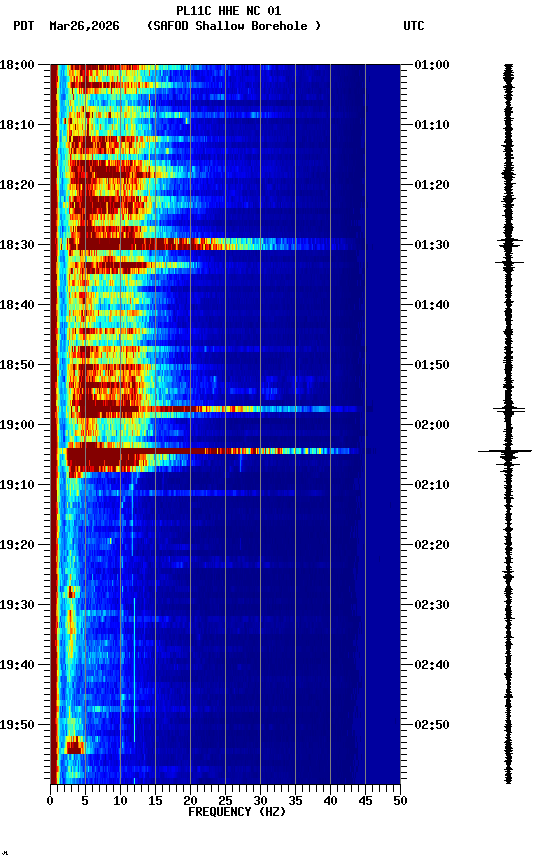Click the 19:30 PDT time label

click(x=17, y=605)
